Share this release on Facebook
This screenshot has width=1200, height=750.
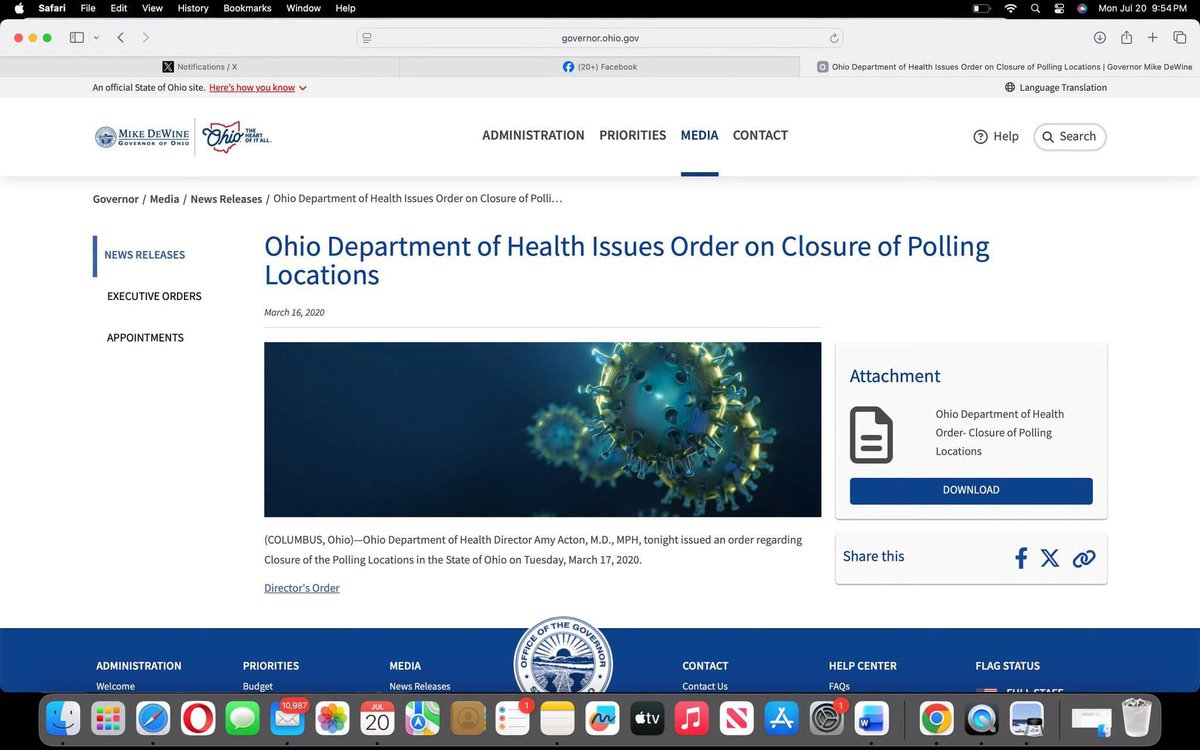[x=1021, y=558]
